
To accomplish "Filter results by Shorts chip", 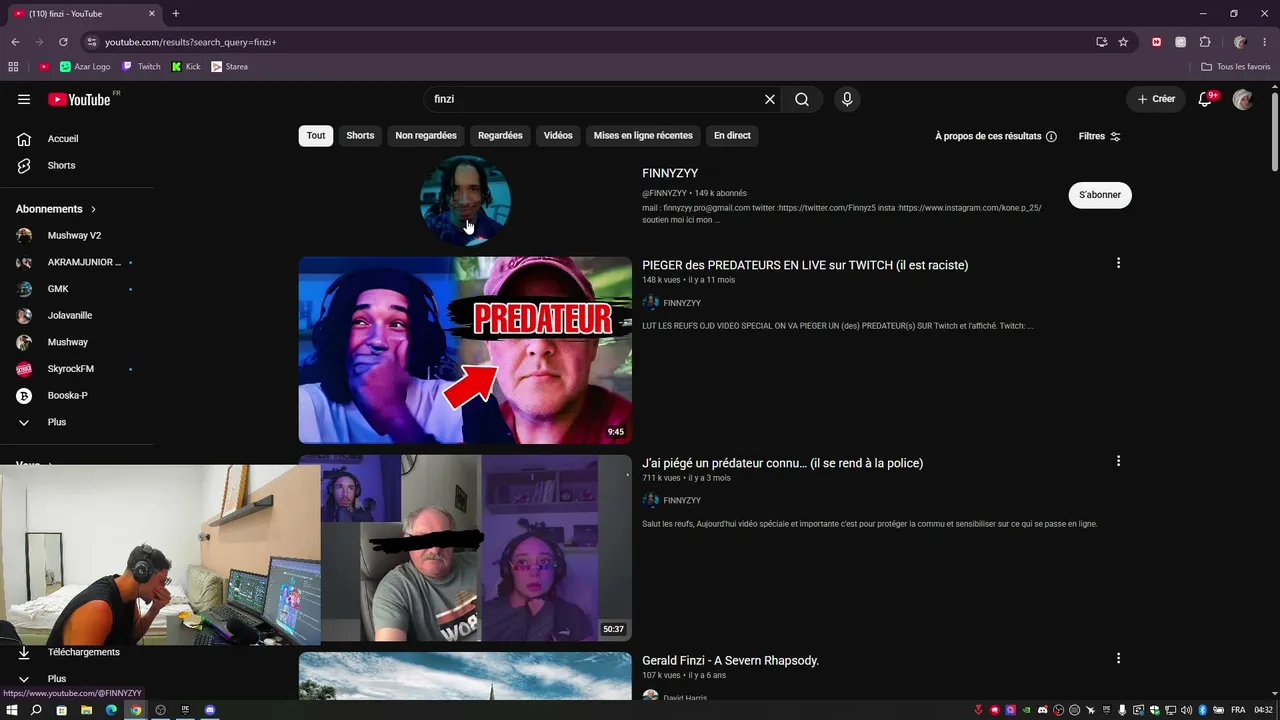I will 360,136.
